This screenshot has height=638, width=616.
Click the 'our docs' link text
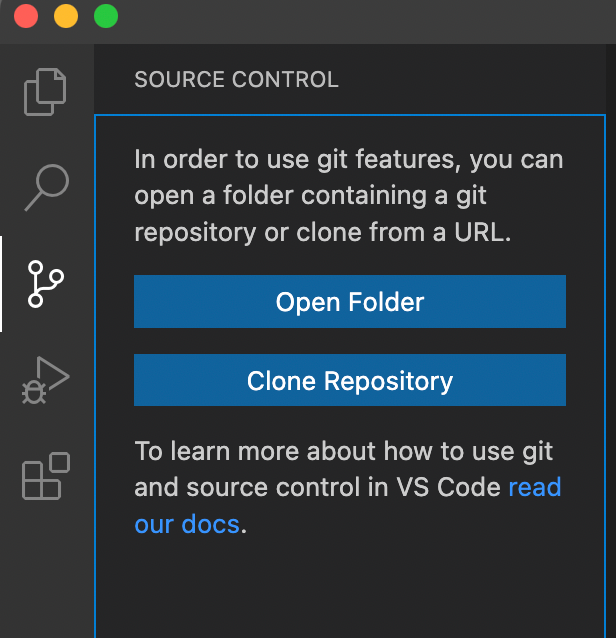coord(187,524)
